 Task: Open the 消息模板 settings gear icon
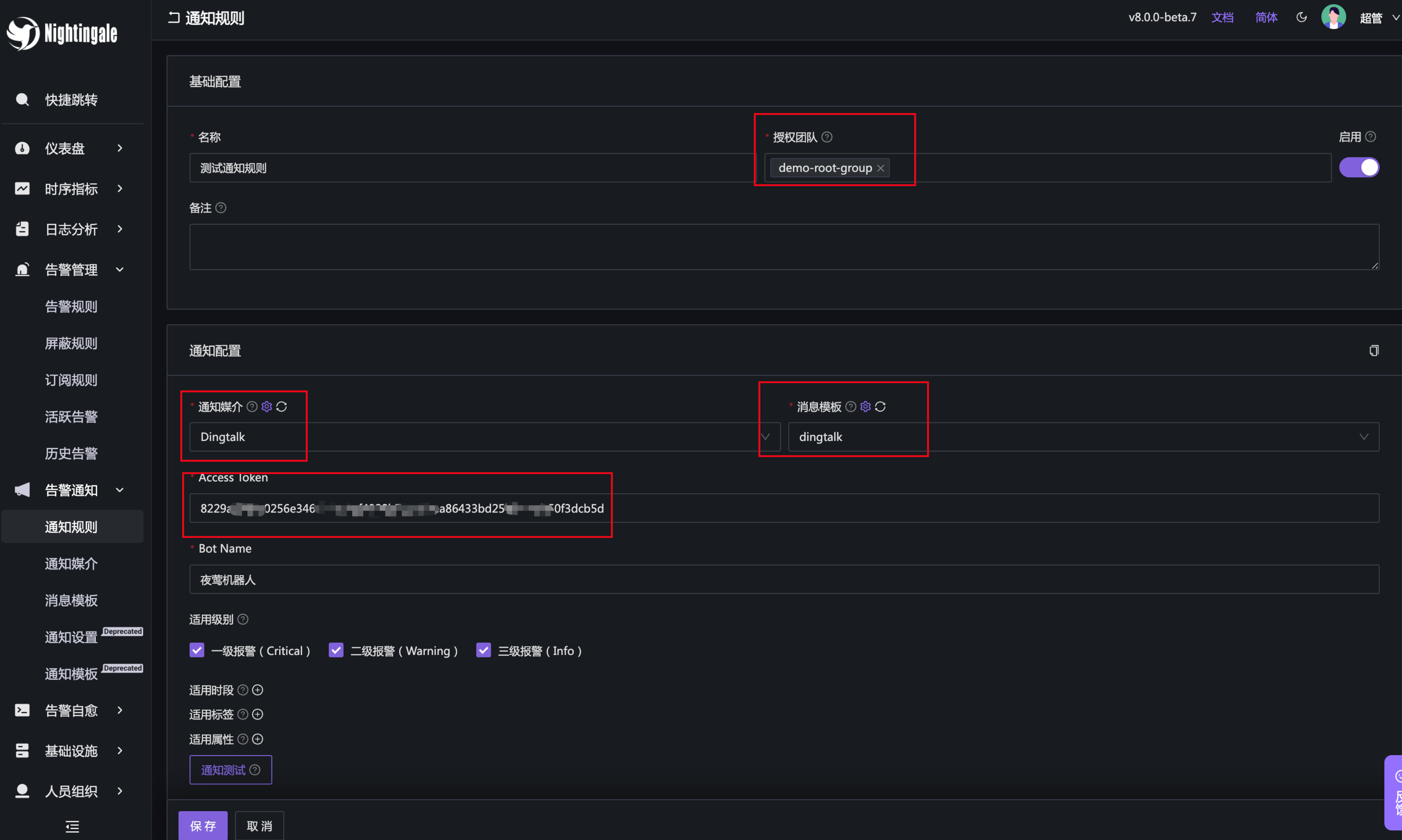coord(865,406)
